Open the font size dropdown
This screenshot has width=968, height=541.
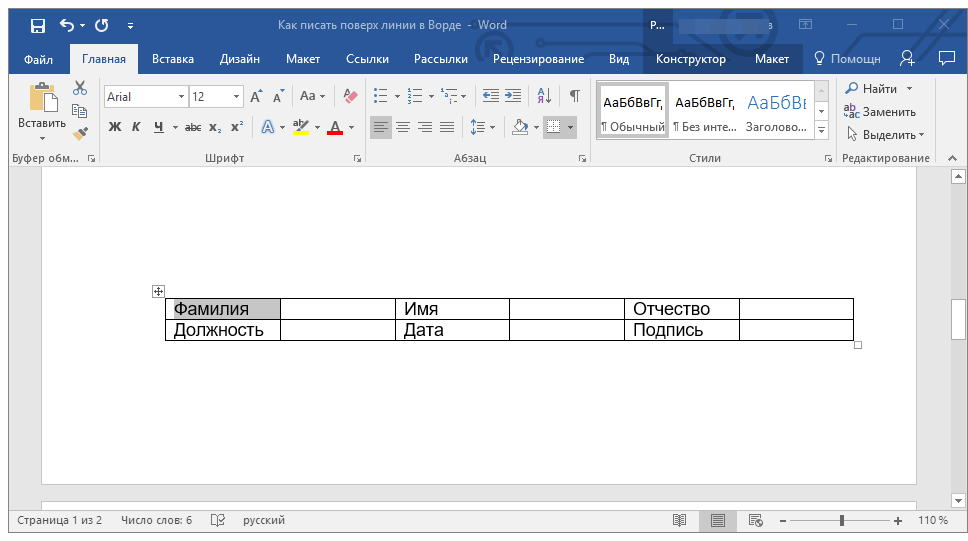(237, 97)
